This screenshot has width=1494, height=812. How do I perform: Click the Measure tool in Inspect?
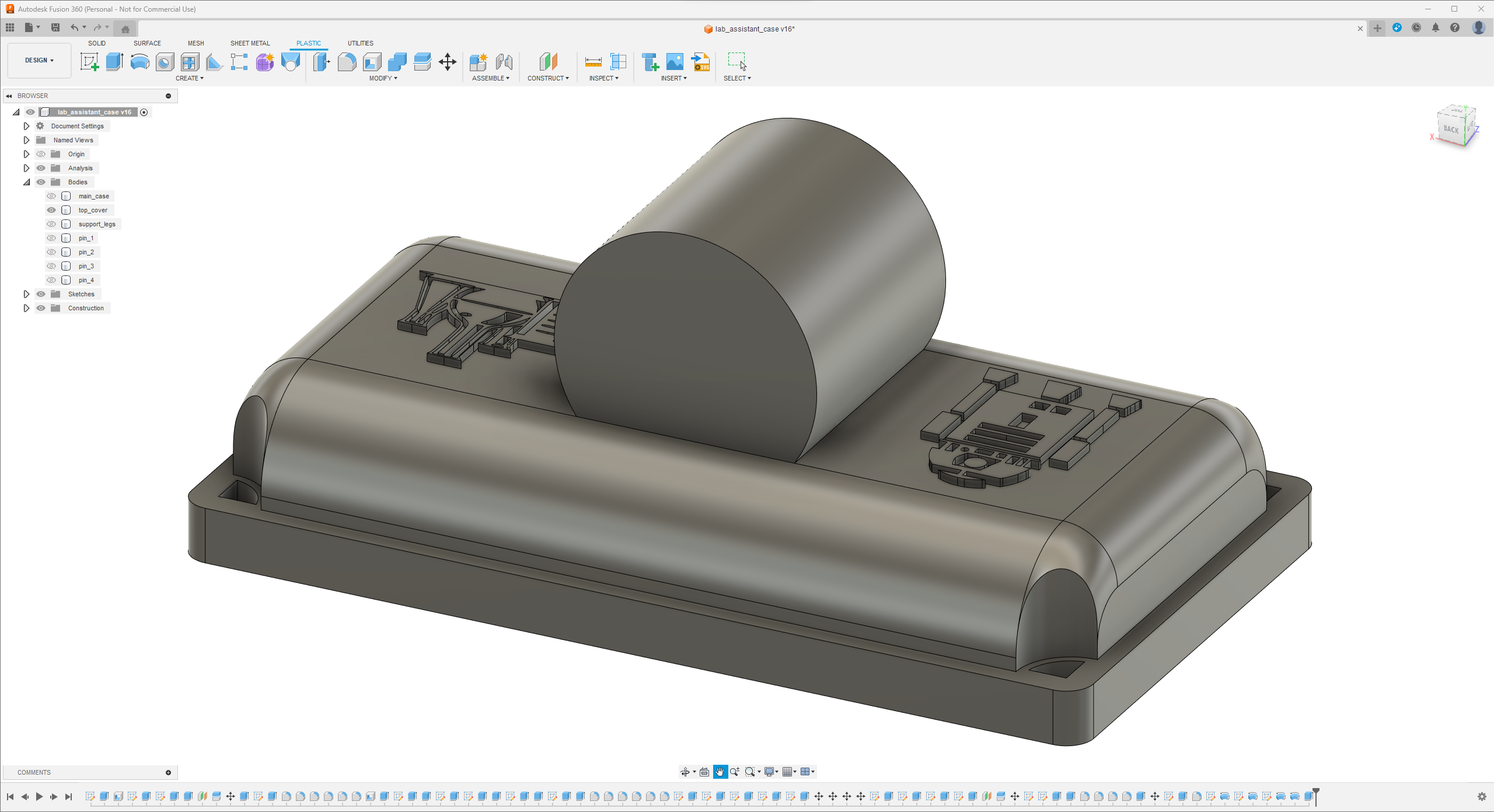(592, 63)
